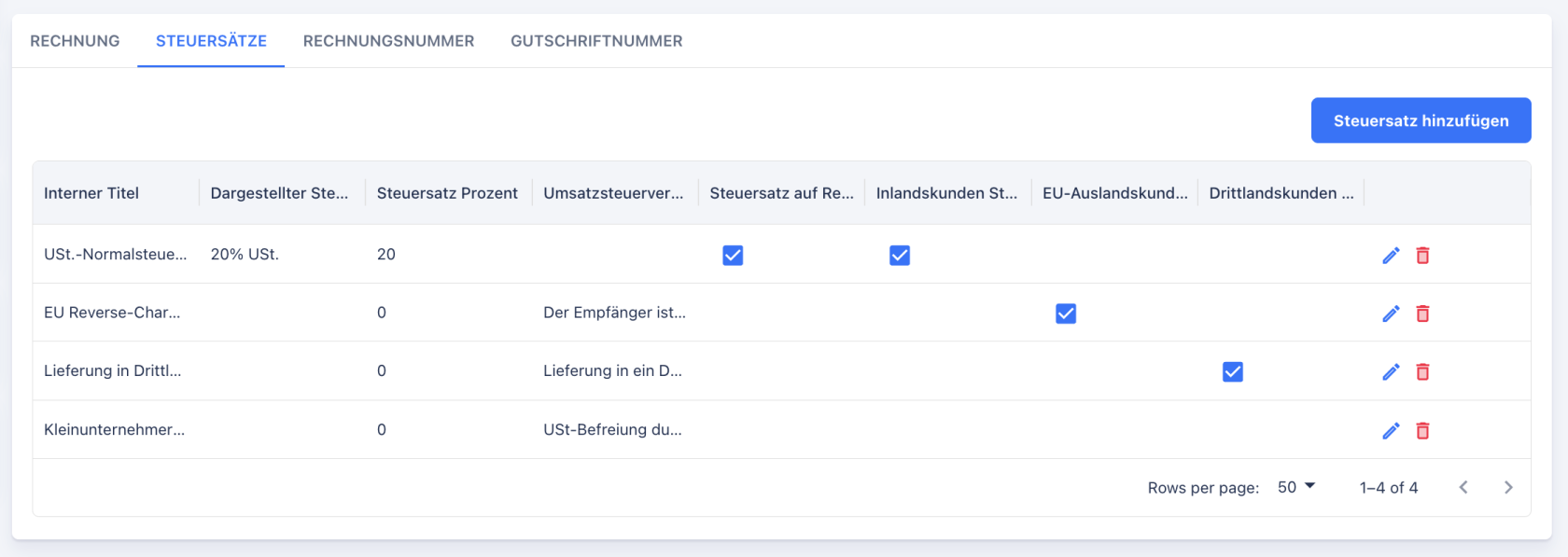Toggle Inlandskunden checkbox in USt.-Normalsteuersatz row
1568x557 pixels.
pos(900,256)
